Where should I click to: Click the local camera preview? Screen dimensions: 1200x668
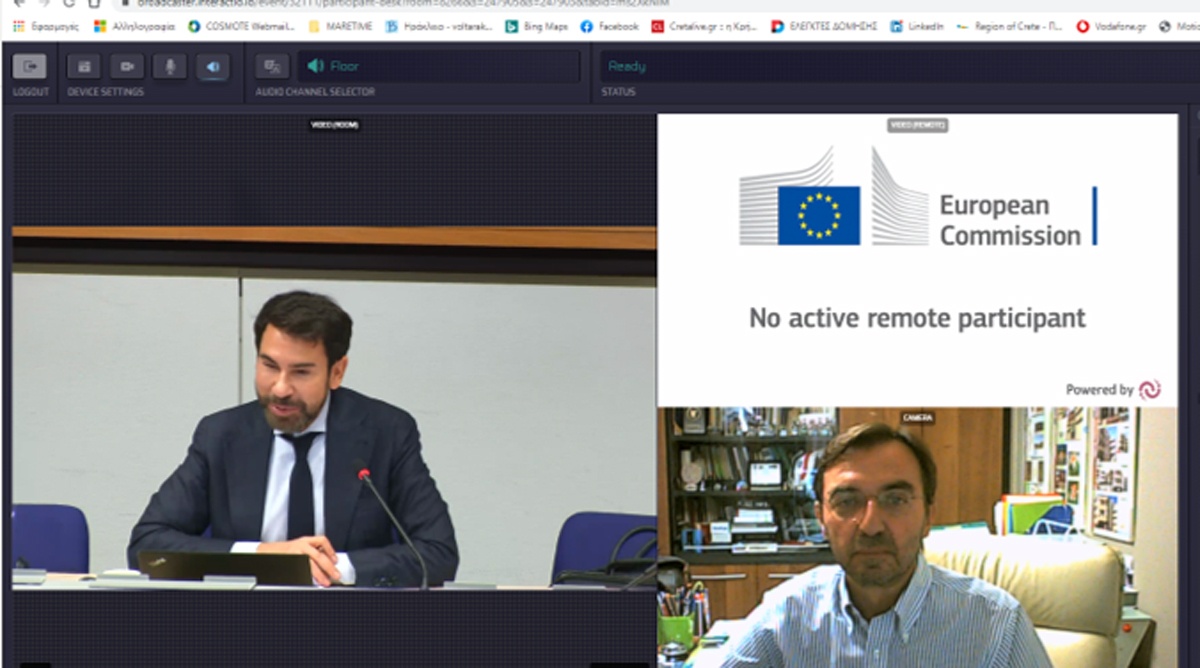coord(916,537)
